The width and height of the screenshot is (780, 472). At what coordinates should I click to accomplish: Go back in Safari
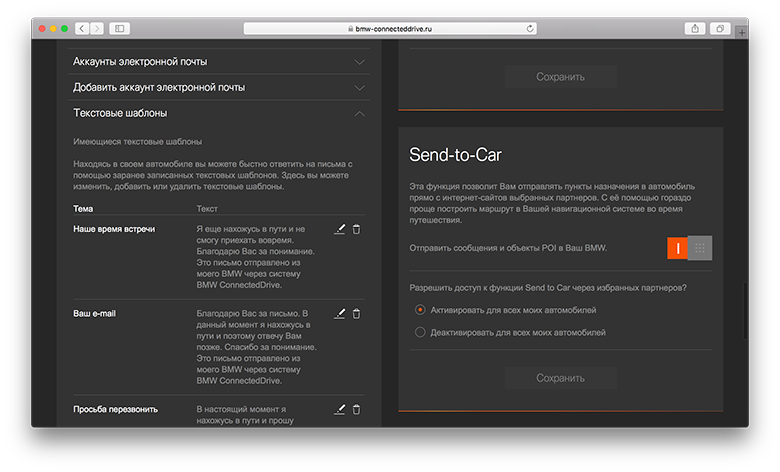(82, 28)
